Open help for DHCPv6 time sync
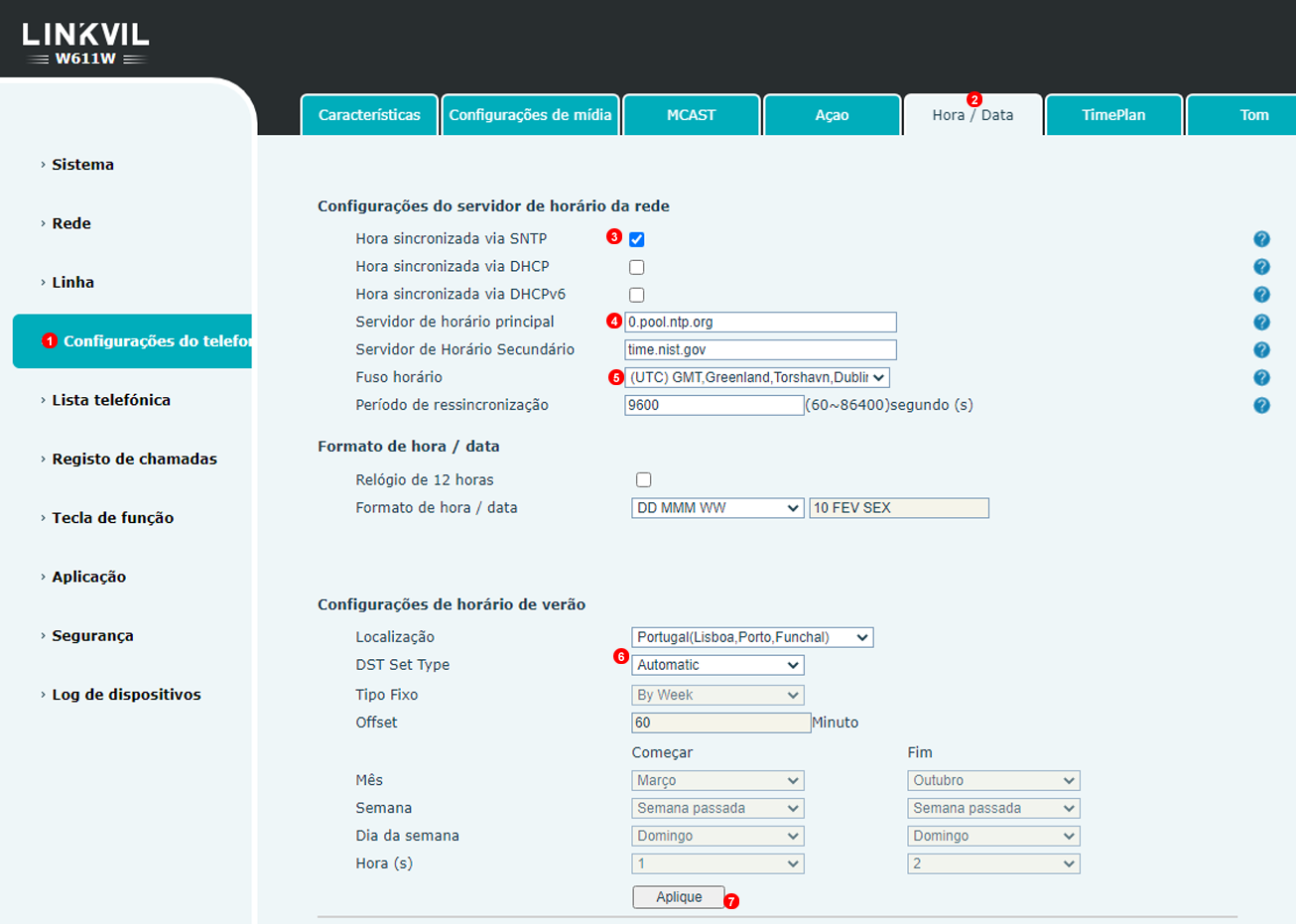1296x924 pixels. [1261, 295]
